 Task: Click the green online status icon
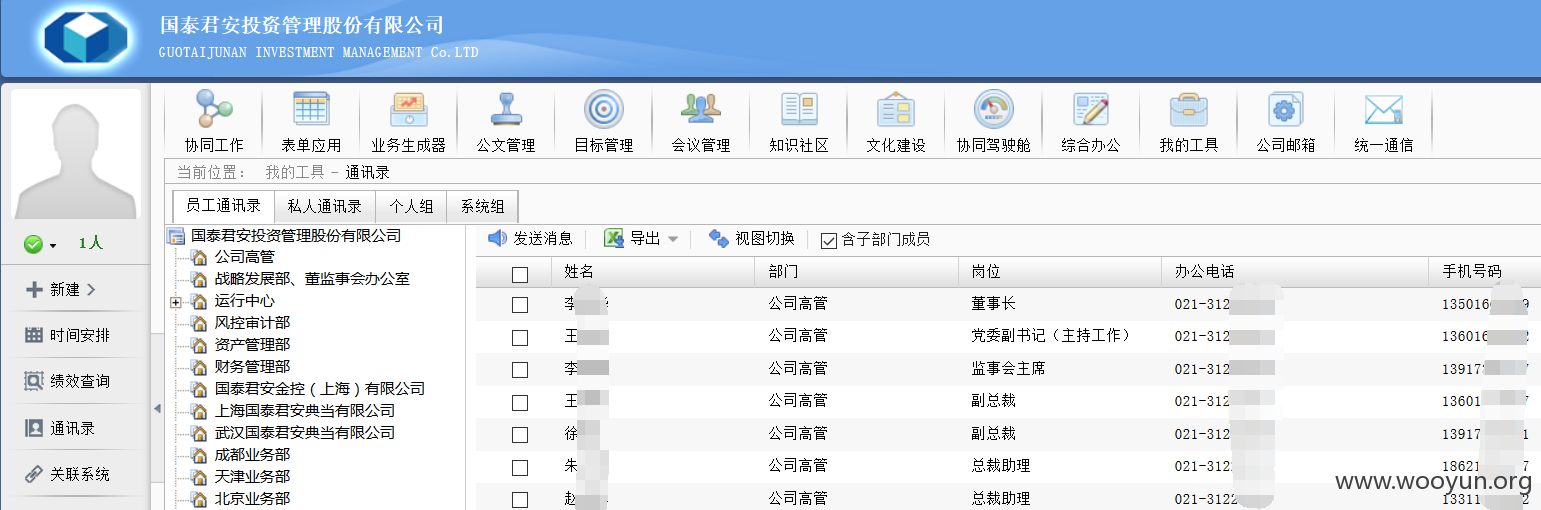tap(33, 244)
